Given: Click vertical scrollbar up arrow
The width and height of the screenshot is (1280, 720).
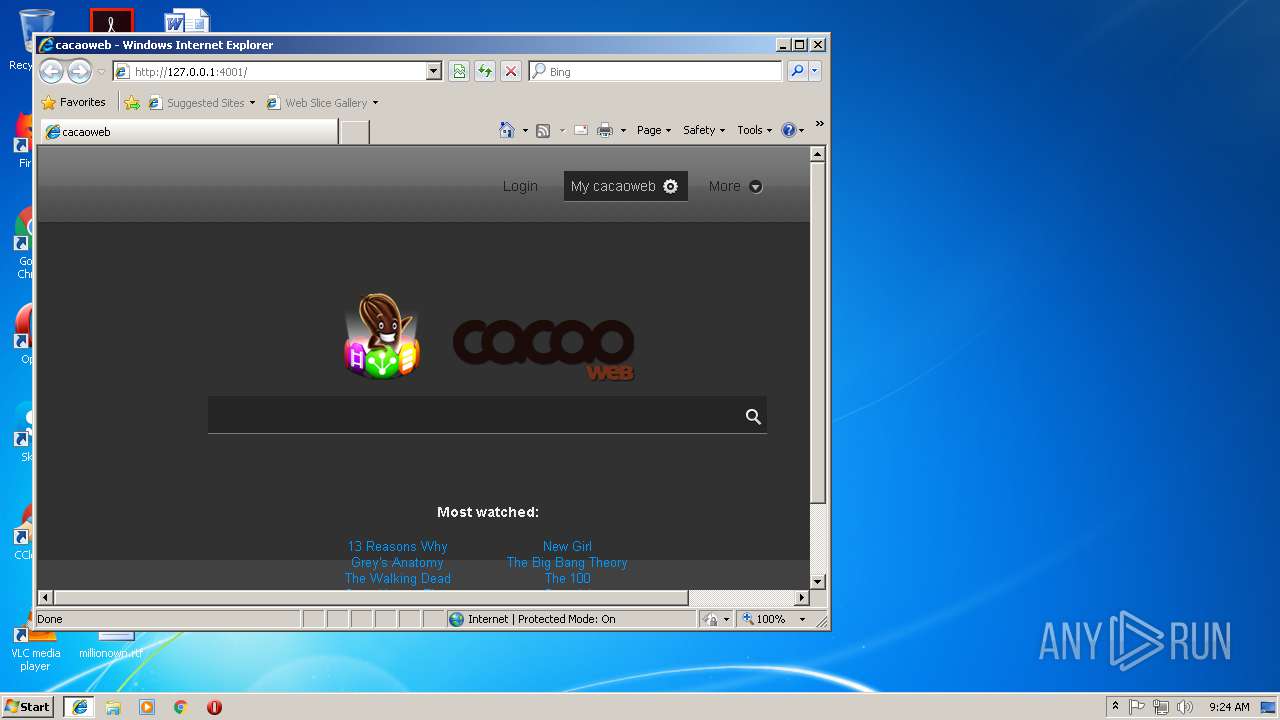Looking at the screenshot, I should click(817, 154).
